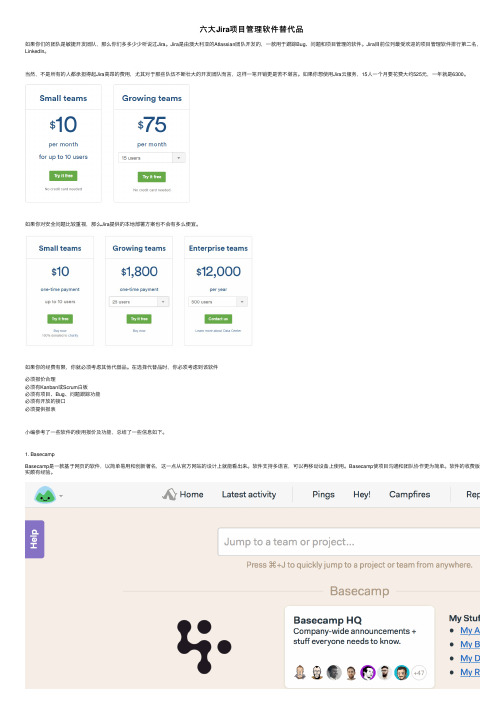Click the large black Basecamp HQ logo
Screen dimensions: 504x713
204,646
